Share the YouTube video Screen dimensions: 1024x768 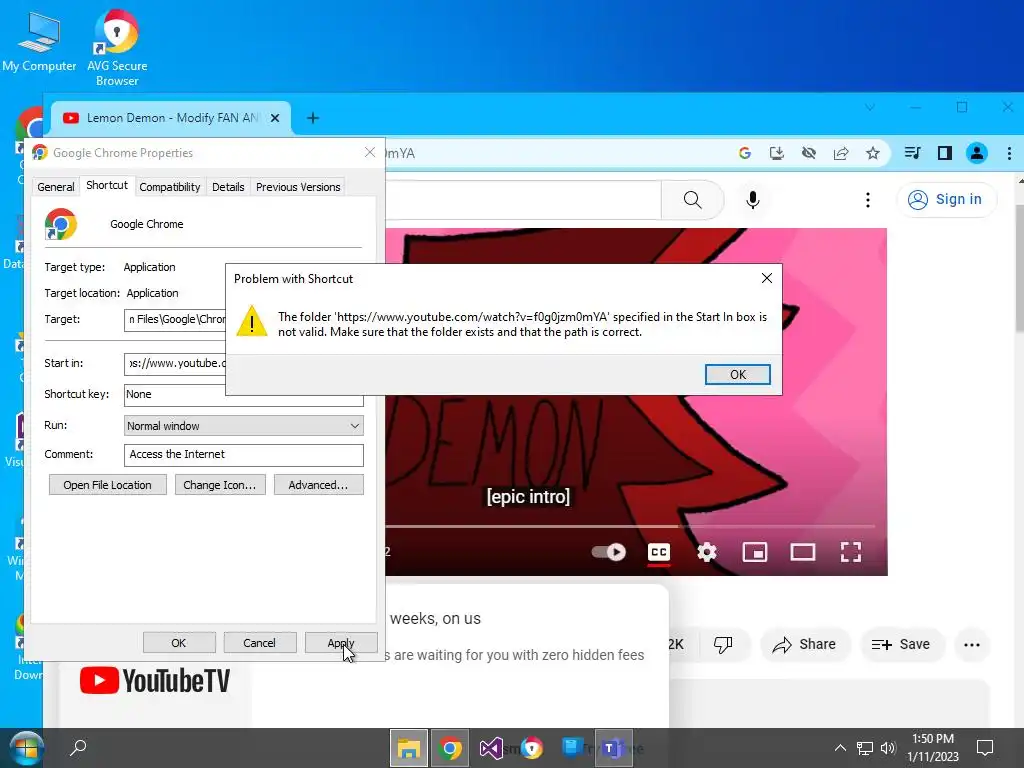805,645
